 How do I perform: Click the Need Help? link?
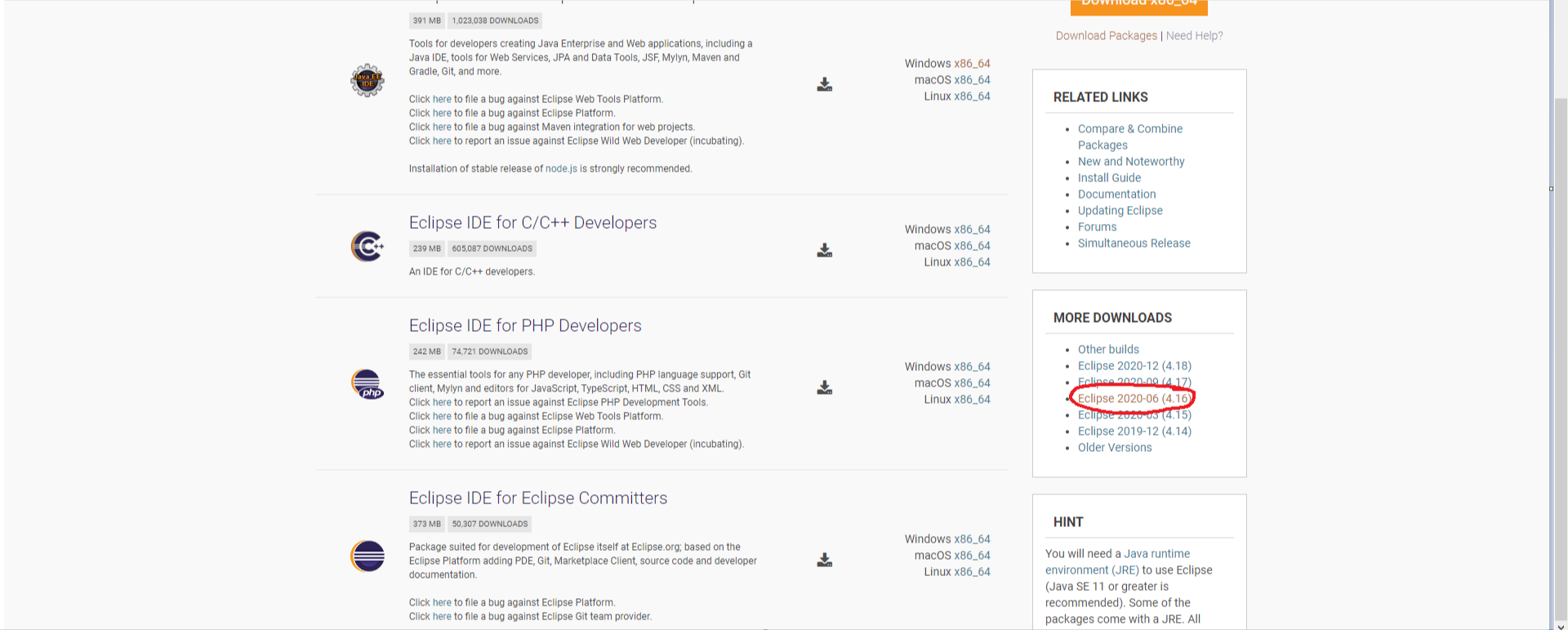point(1195,36)
